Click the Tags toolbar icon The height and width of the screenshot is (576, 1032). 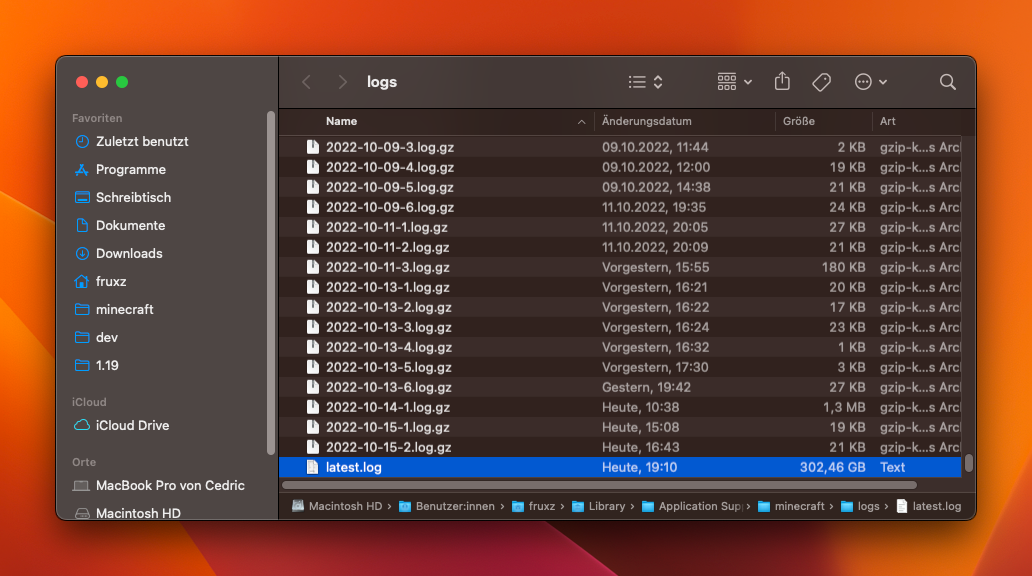[x=821, y=82]
